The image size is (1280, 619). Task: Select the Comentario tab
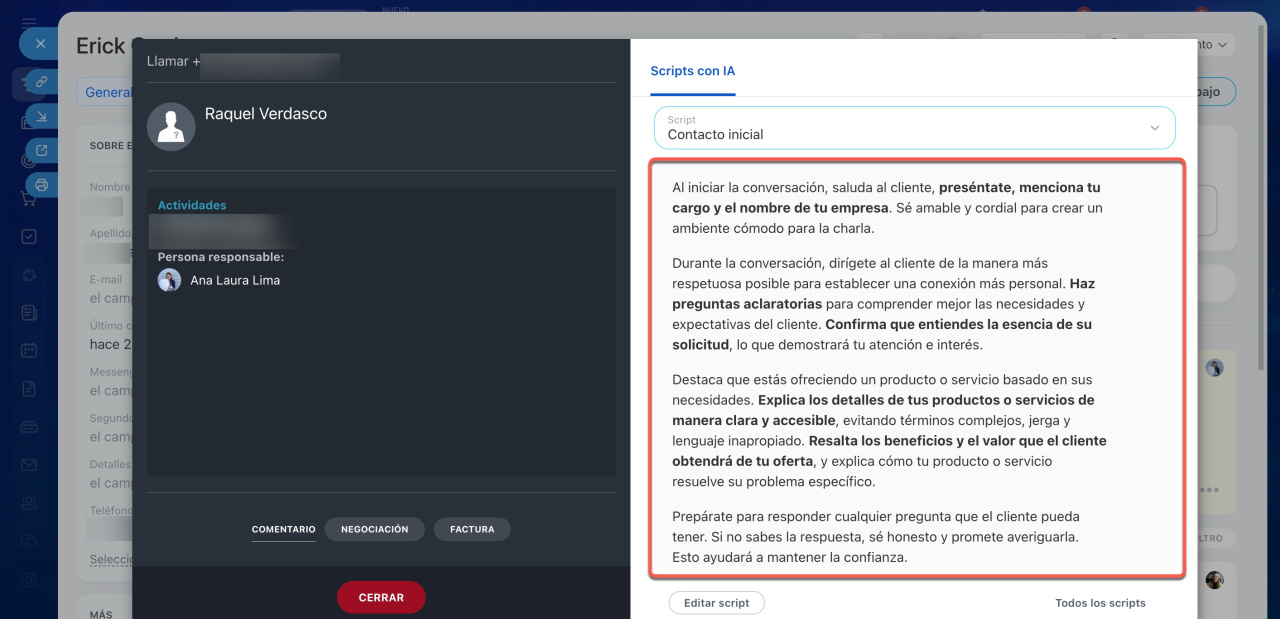283,529
